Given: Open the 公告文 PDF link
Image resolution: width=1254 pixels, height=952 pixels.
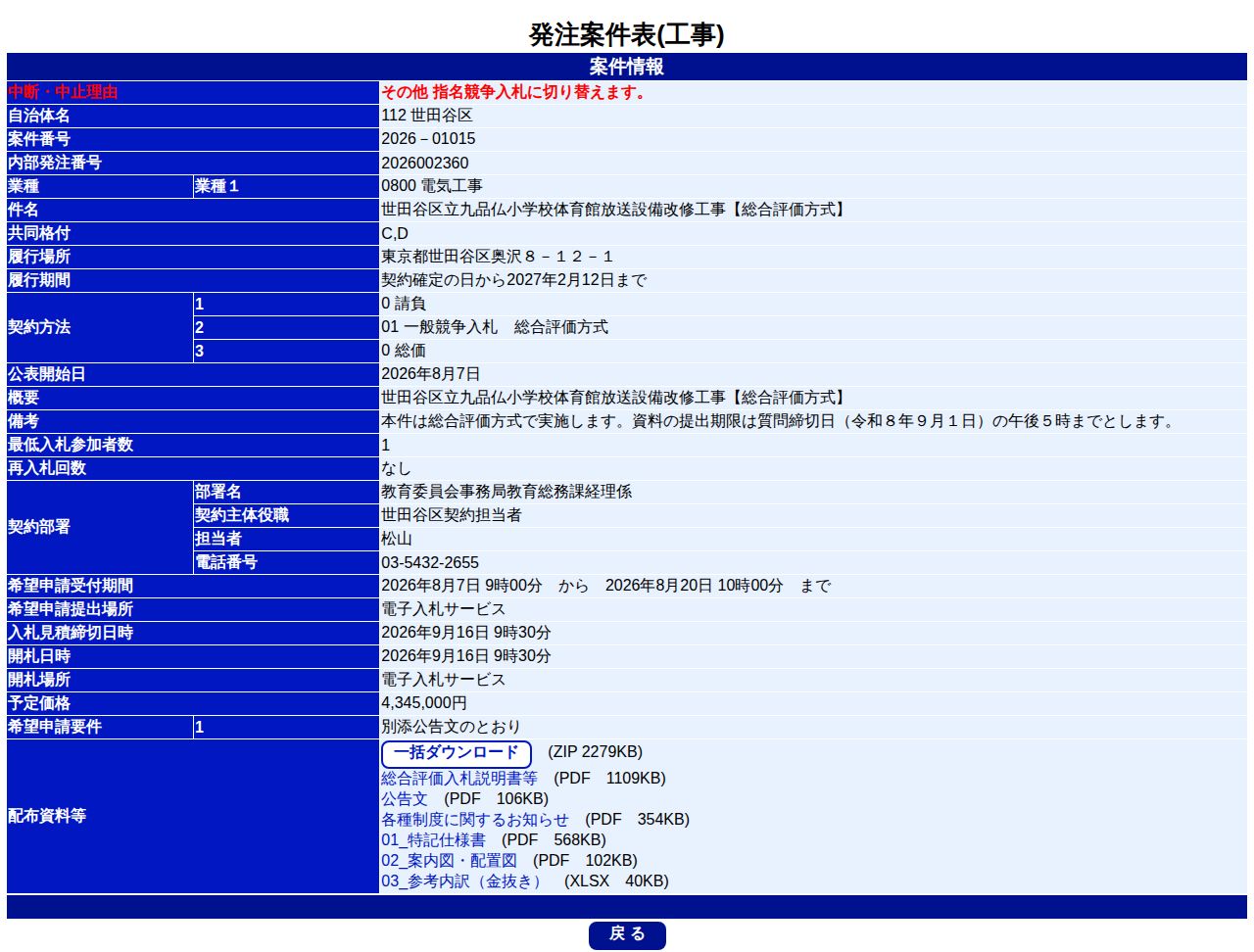Looking at the screenshot, I should point(405,798).
